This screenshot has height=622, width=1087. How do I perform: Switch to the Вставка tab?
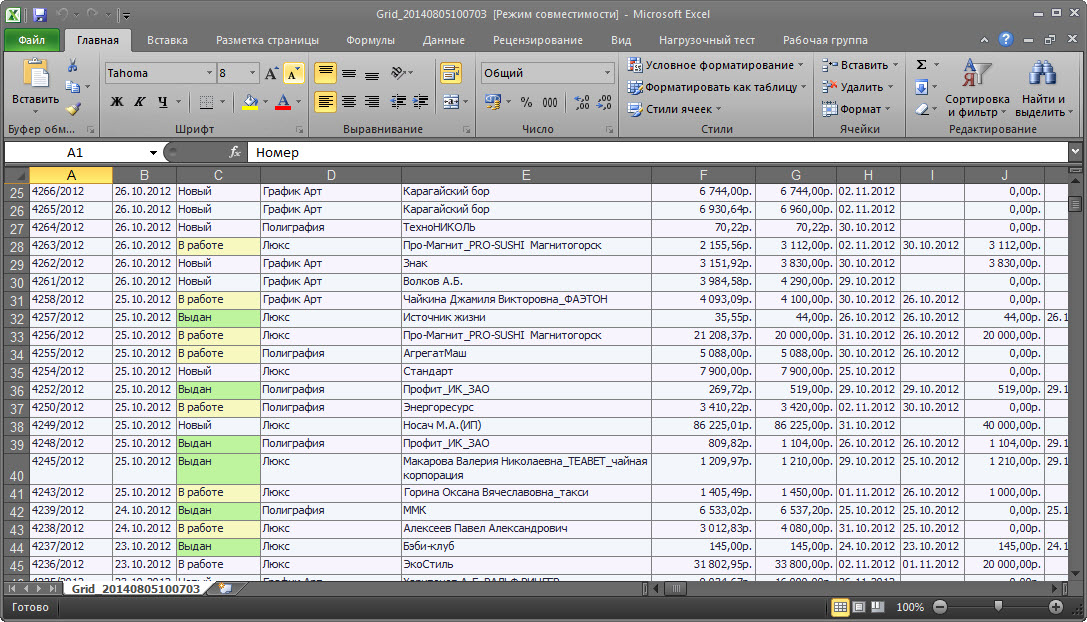(167, 40)
